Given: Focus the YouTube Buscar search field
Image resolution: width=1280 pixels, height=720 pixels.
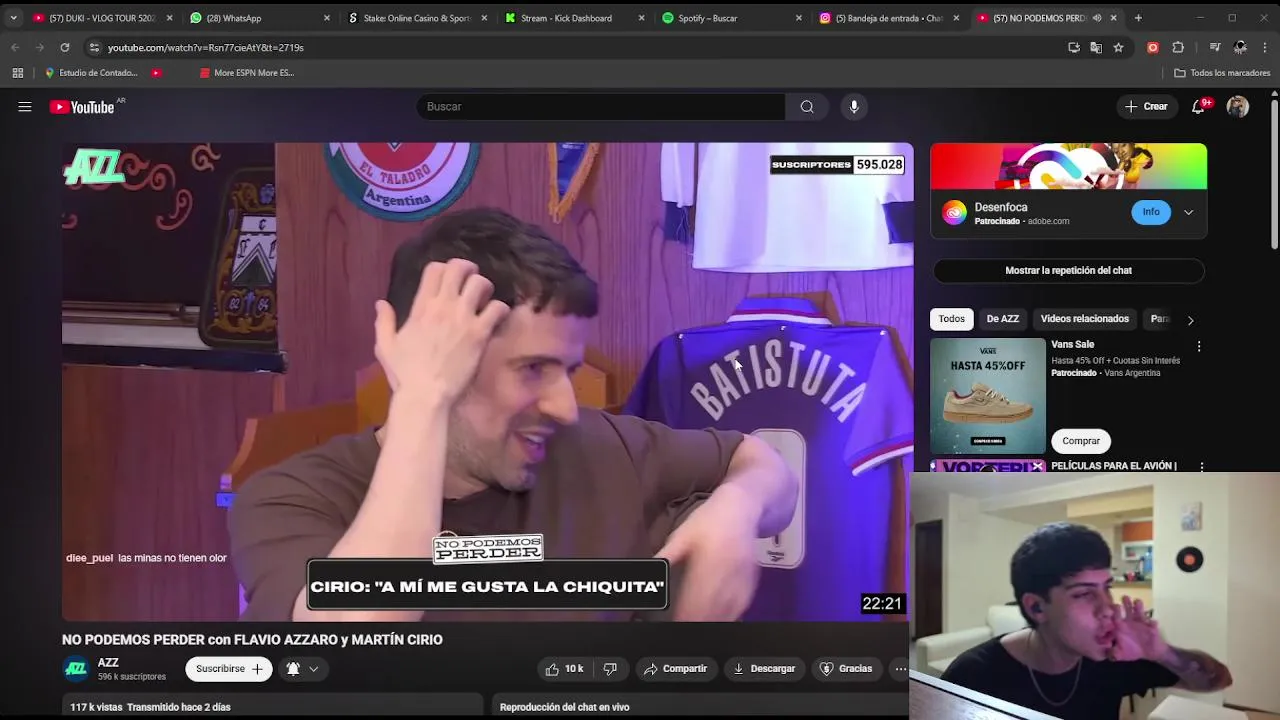Looking at the screenshot, I should pyautogui.click(x=600, y=107).
